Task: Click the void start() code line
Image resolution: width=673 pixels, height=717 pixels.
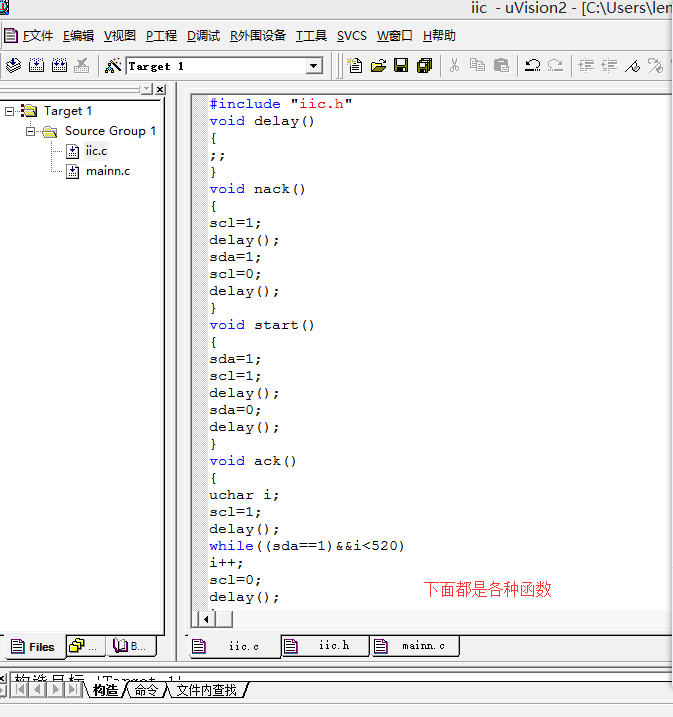Action: pos(262,325)
